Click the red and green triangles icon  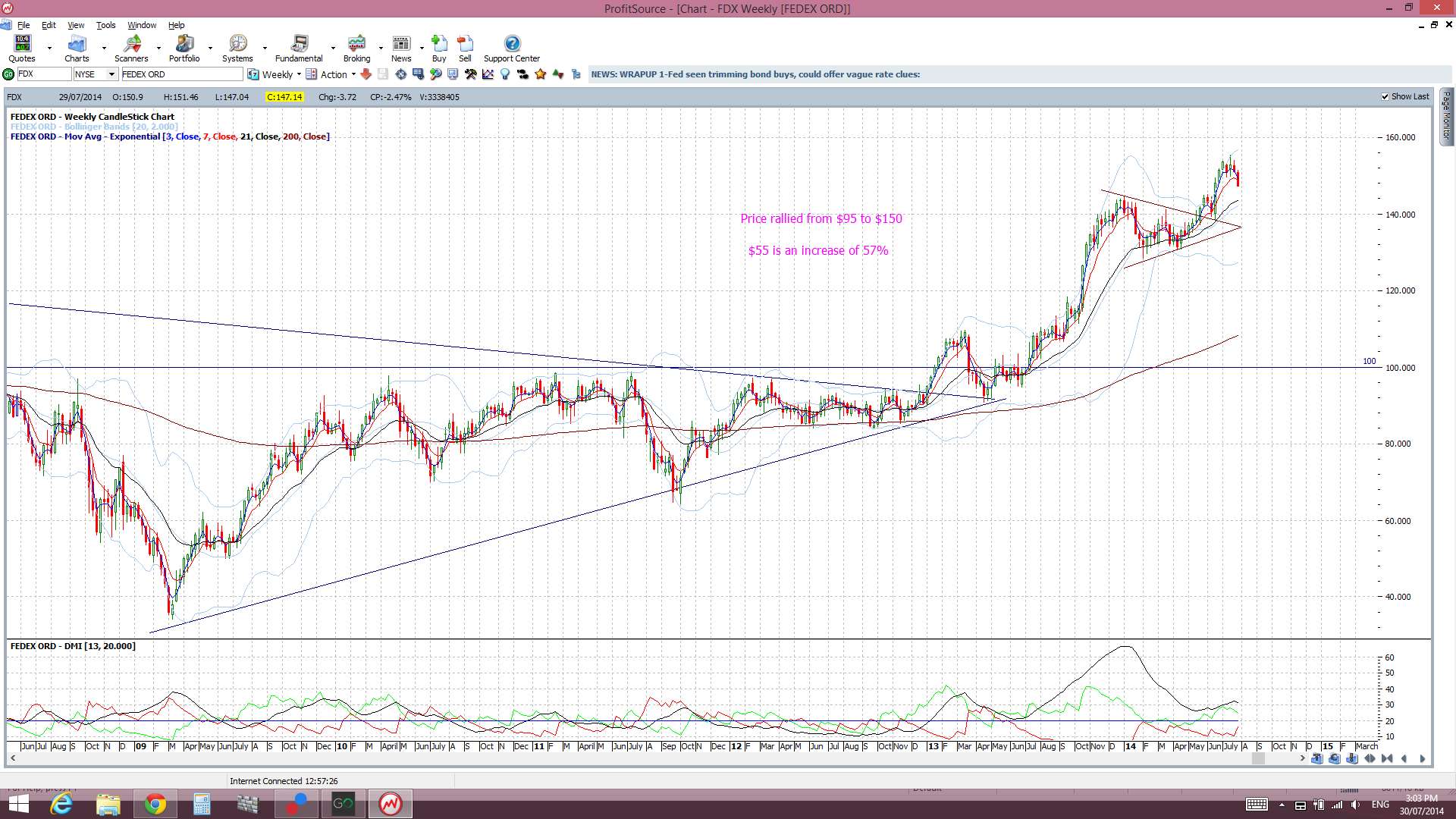[558, 74]
